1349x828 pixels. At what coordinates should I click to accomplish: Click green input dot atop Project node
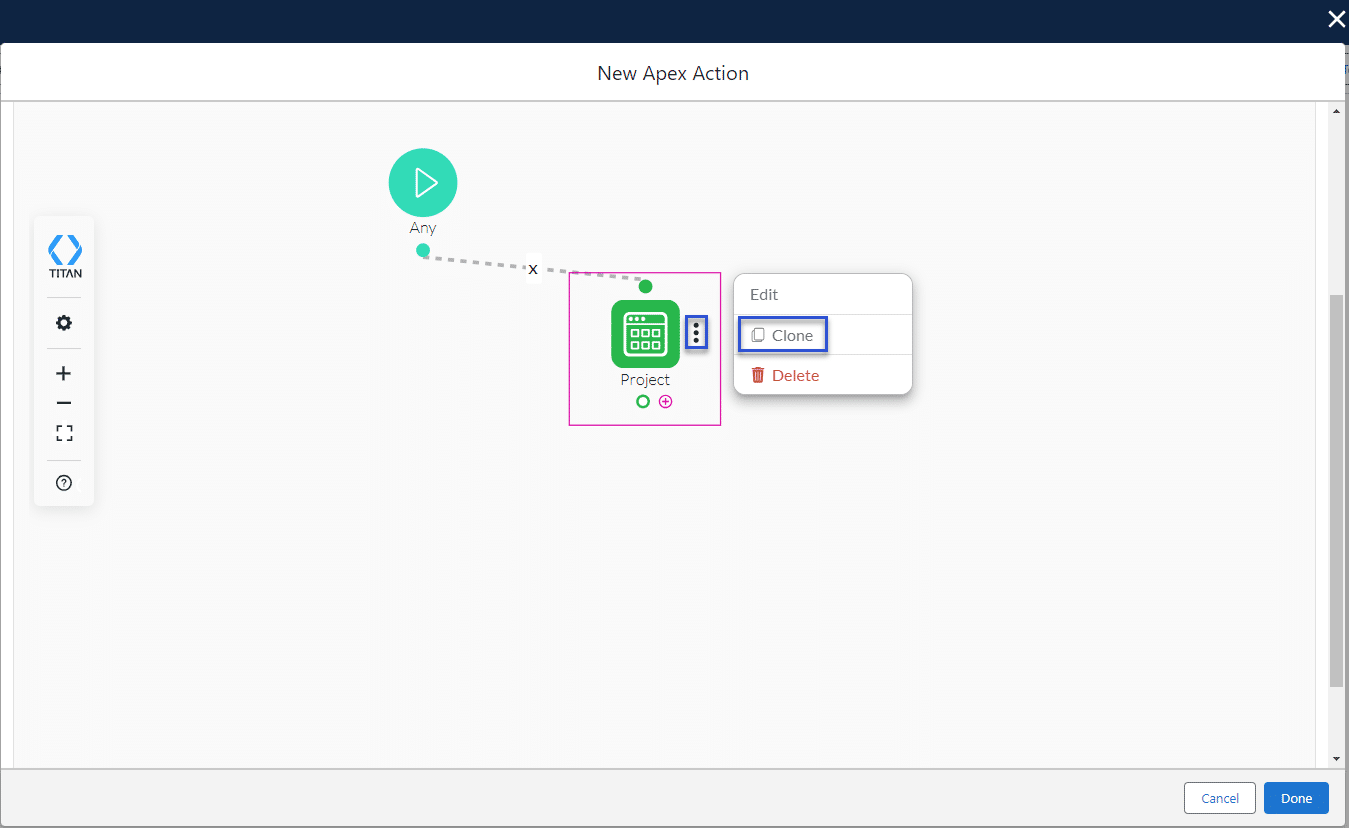(645, 286)
